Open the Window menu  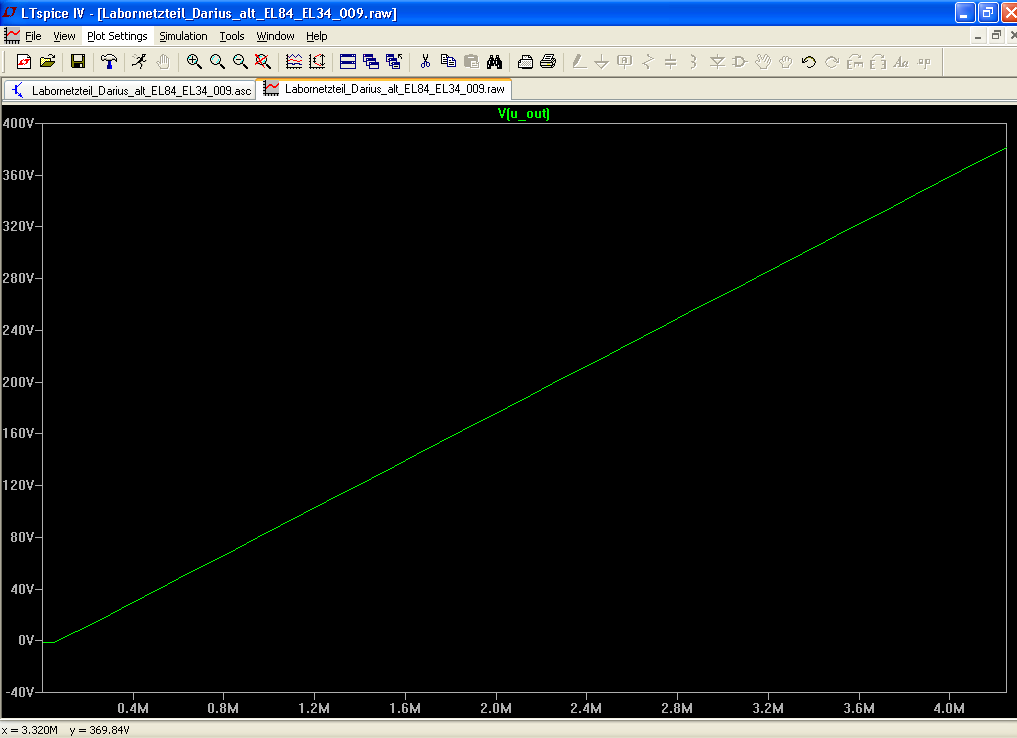click(x=275, y=36)
